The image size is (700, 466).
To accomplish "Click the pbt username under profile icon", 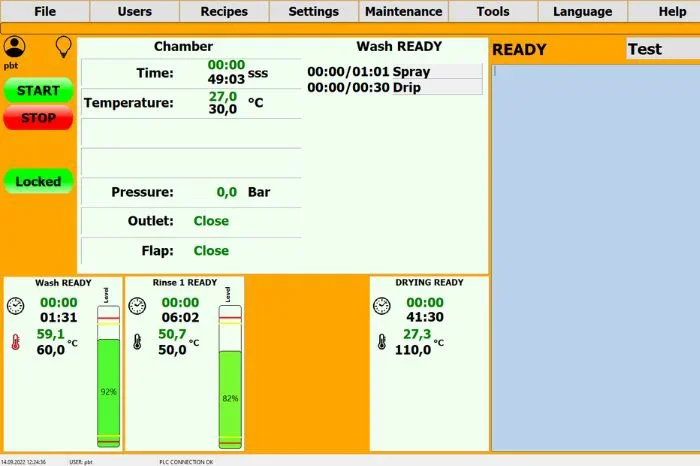I will coord(11,66).
